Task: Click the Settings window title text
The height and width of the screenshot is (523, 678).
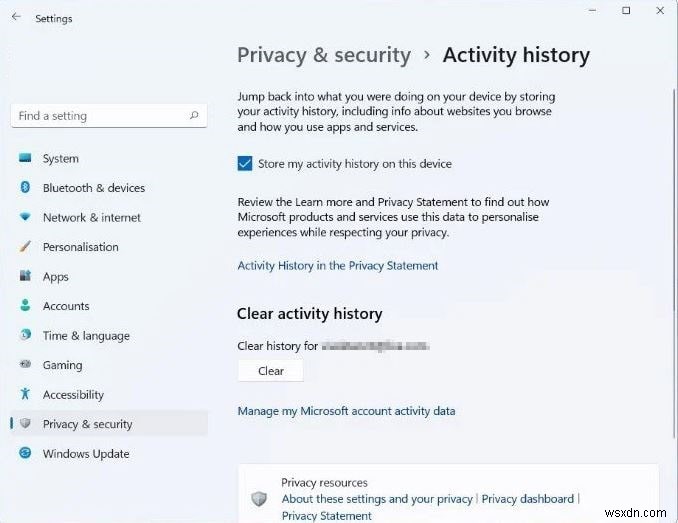Action: pyautogui.click(x=54, y=19)
